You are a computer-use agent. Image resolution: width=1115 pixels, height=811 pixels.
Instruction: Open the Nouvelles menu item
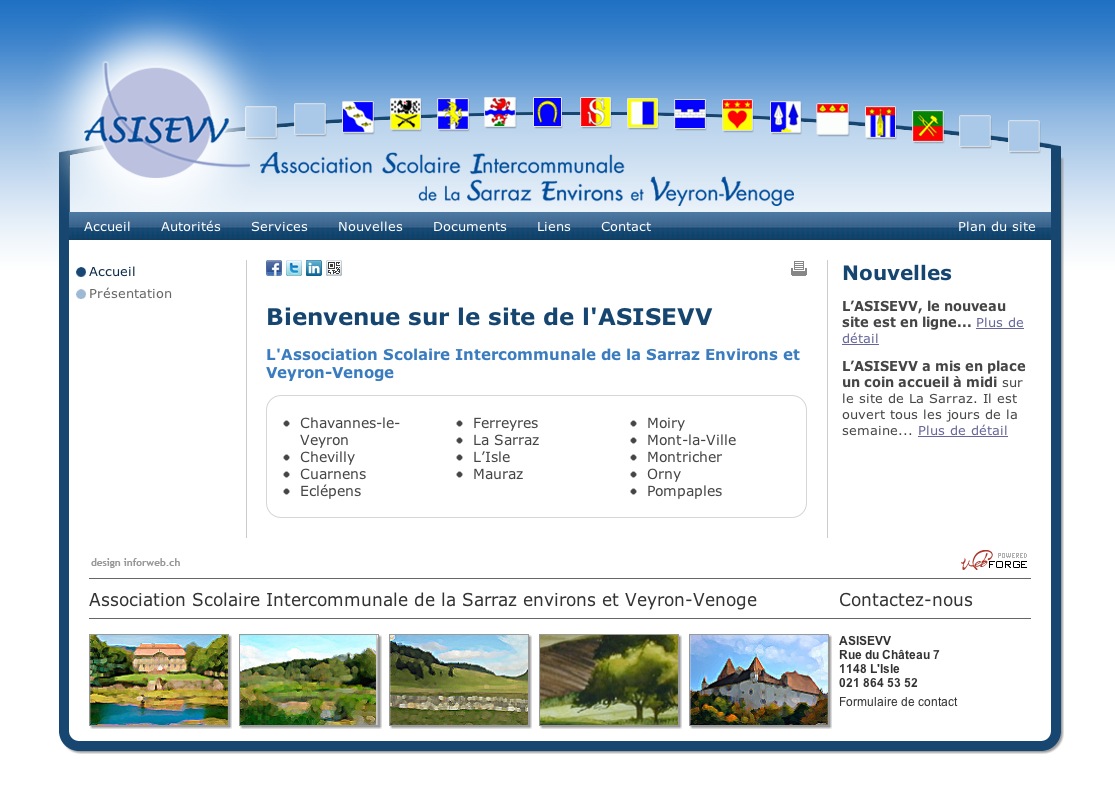pyautogui.click(x=370, y=226)
